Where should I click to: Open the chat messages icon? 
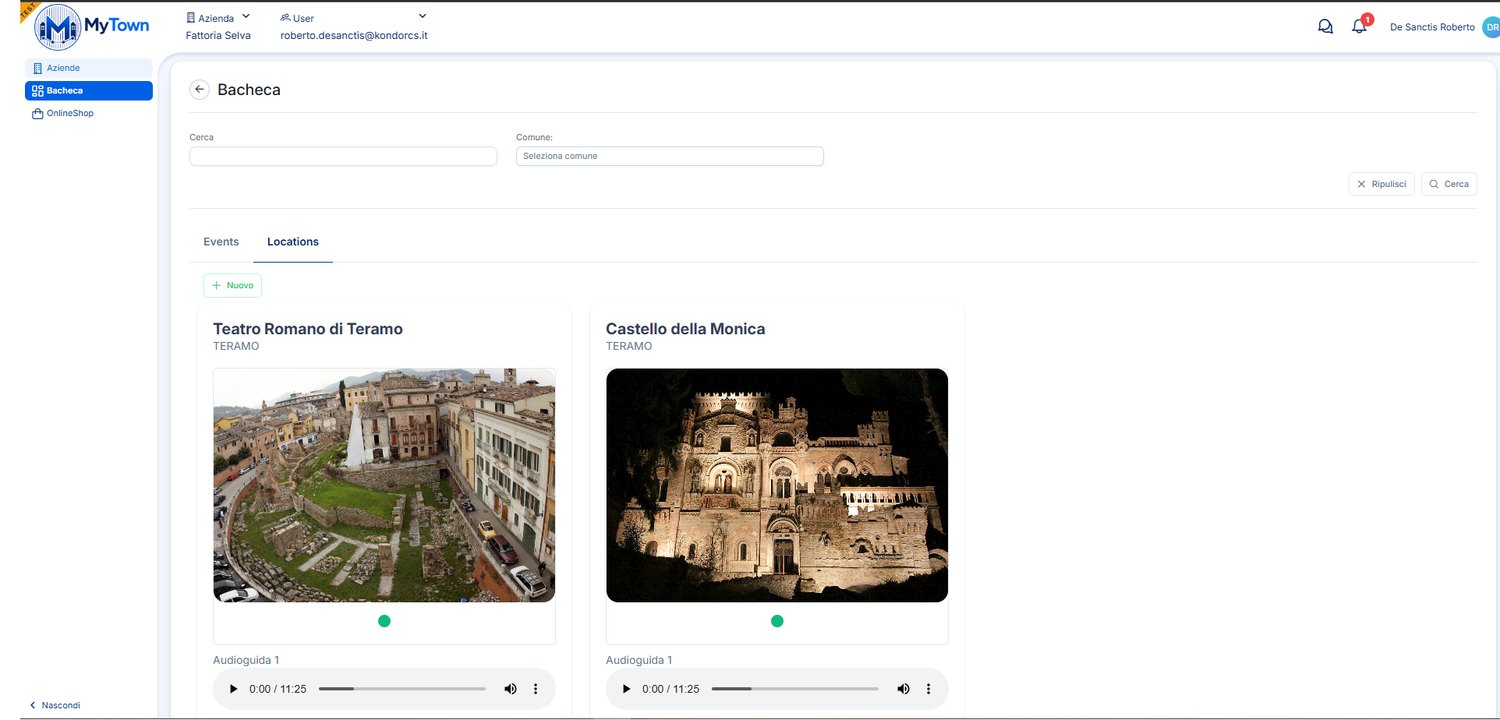click(1325, 27)
